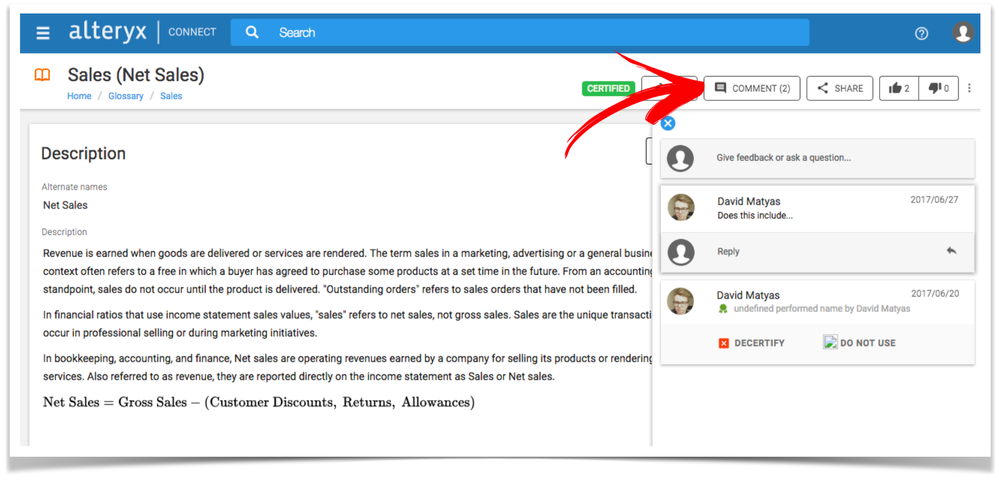Open the three-dot more options menu
Image resolution: width=999 pixels, height=480 pixels.
tap(969, 89)
